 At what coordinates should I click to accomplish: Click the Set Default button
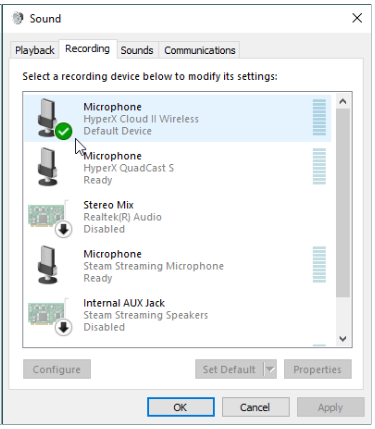(229, 369)
